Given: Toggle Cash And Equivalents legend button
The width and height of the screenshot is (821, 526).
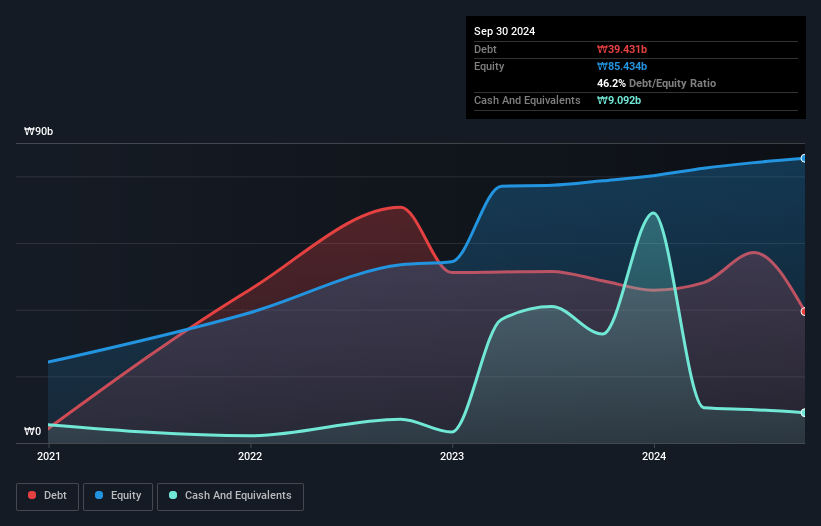Looking at the screenshot, I should click(230, 496).
